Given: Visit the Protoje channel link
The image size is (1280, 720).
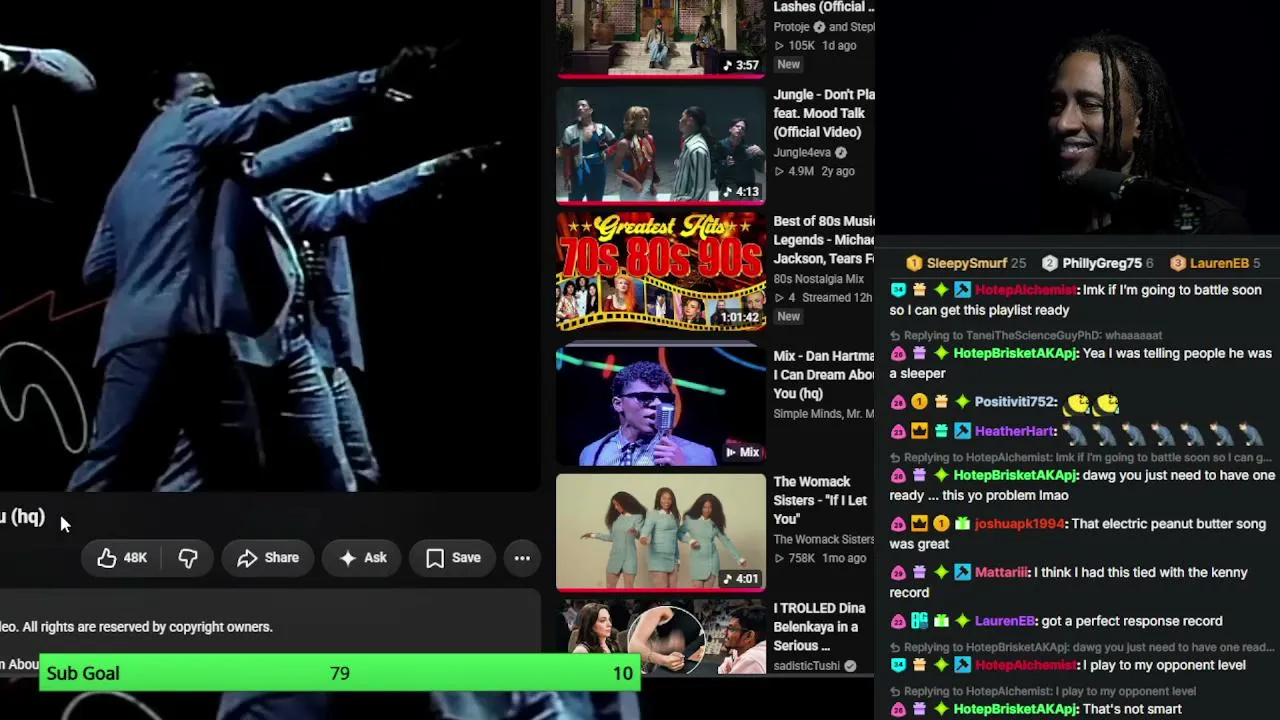Looking at the screenshot, I should (x=791, y=27).
